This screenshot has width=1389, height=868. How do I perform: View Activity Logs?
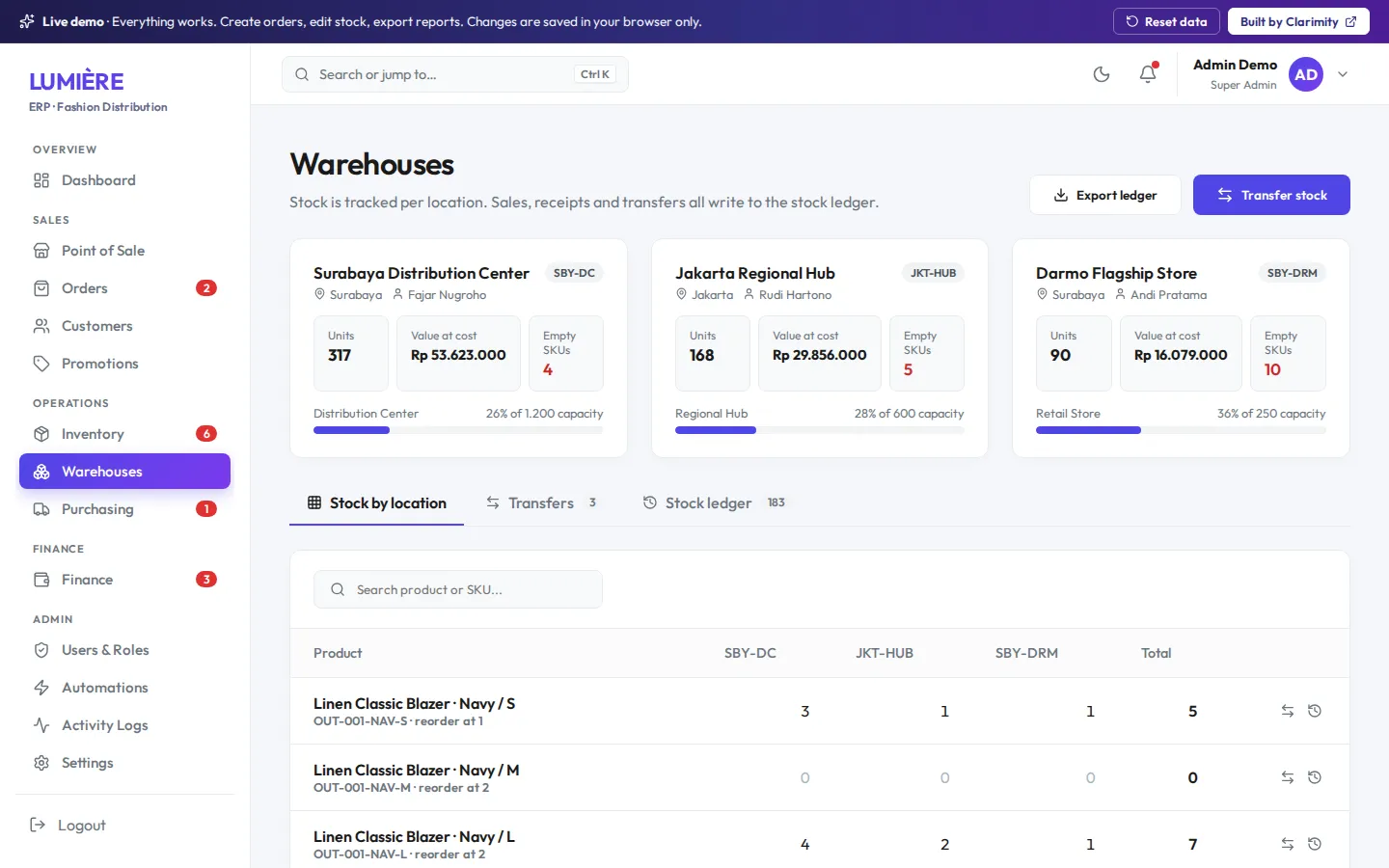click(x=124, y=725)
